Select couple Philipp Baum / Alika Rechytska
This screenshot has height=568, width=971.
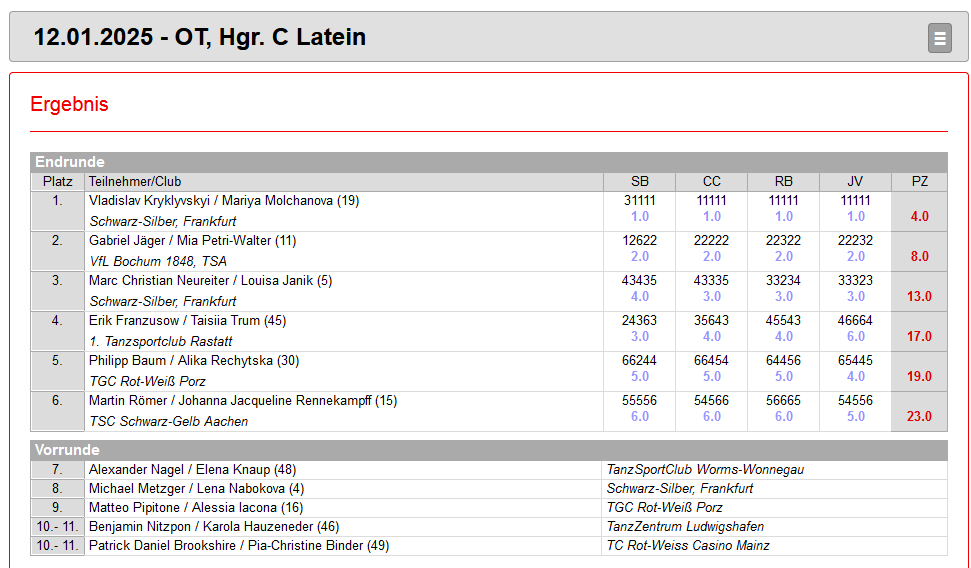[x=194, y=360]
